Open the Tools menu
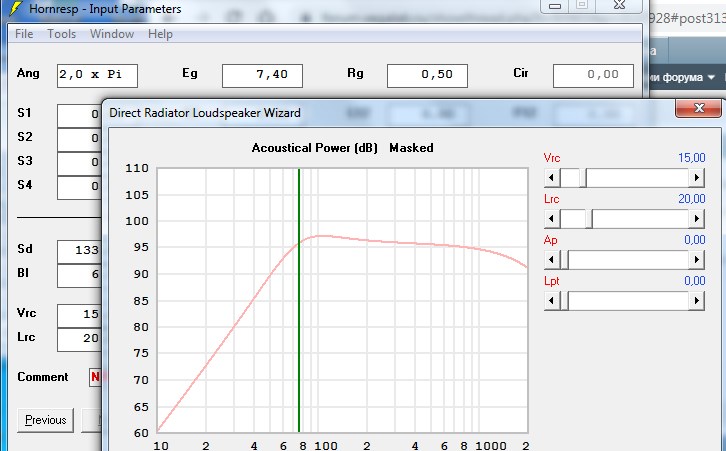 [62, 34]
